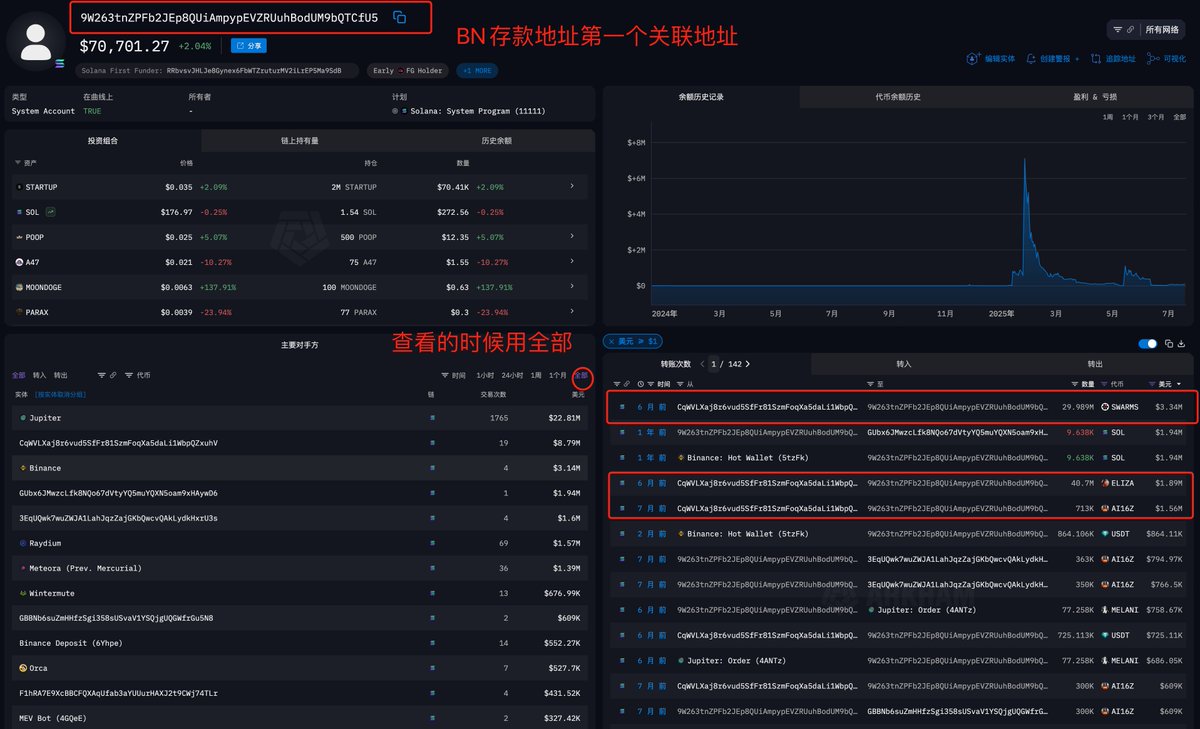
Task: Go to next transfers page arrow
Action: (748, 364)
